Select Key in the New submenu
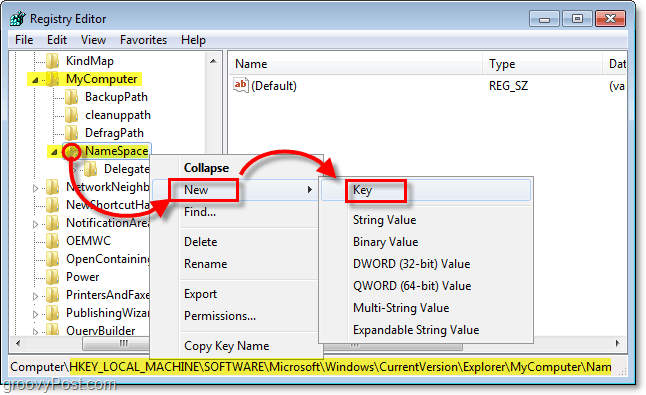The image size is (646, 395). 426,190
